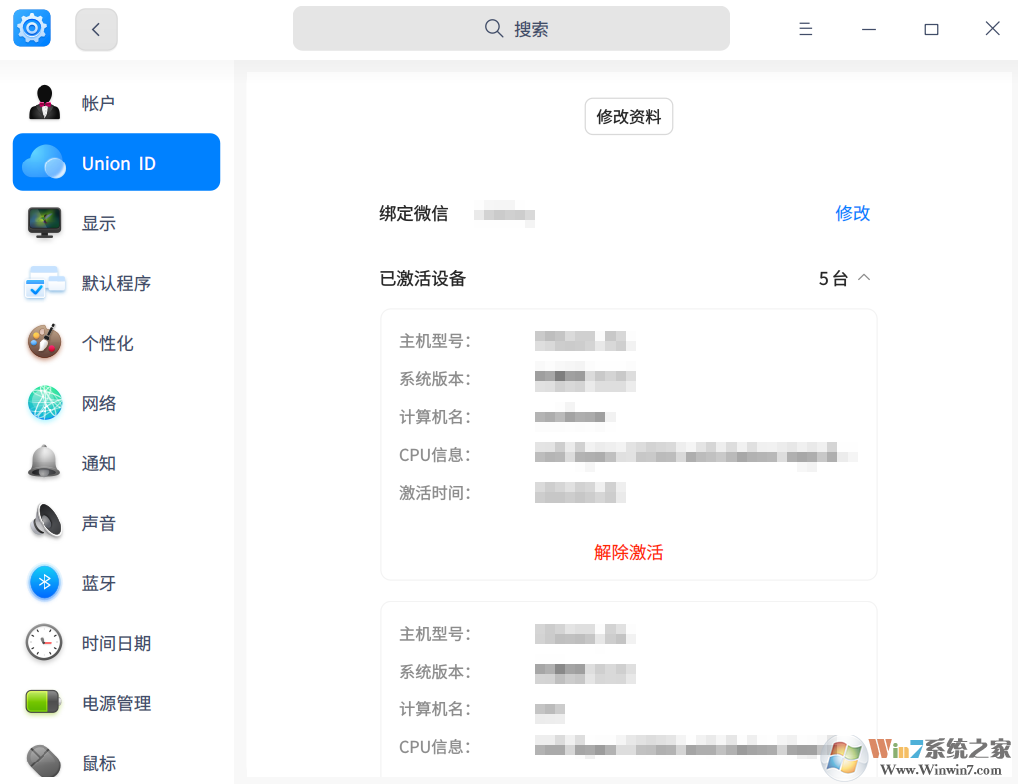Open Default Programs (默认程序) icon
Screen dimensions: 1018x784
44,283
